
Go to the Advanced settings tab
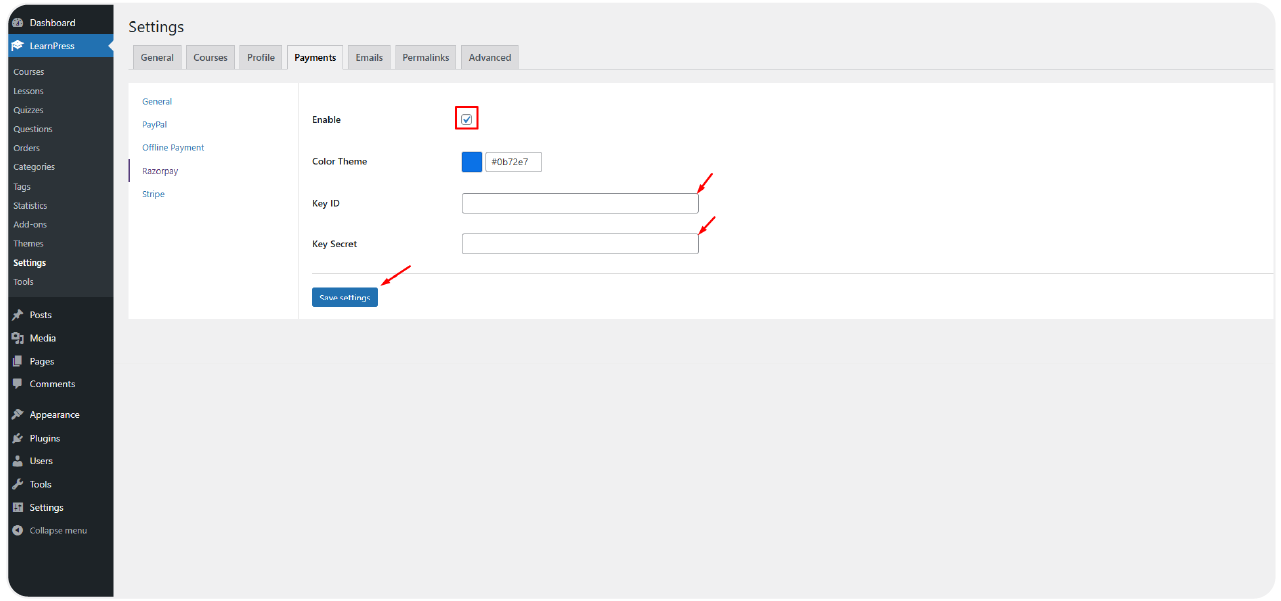coord(490,58)
